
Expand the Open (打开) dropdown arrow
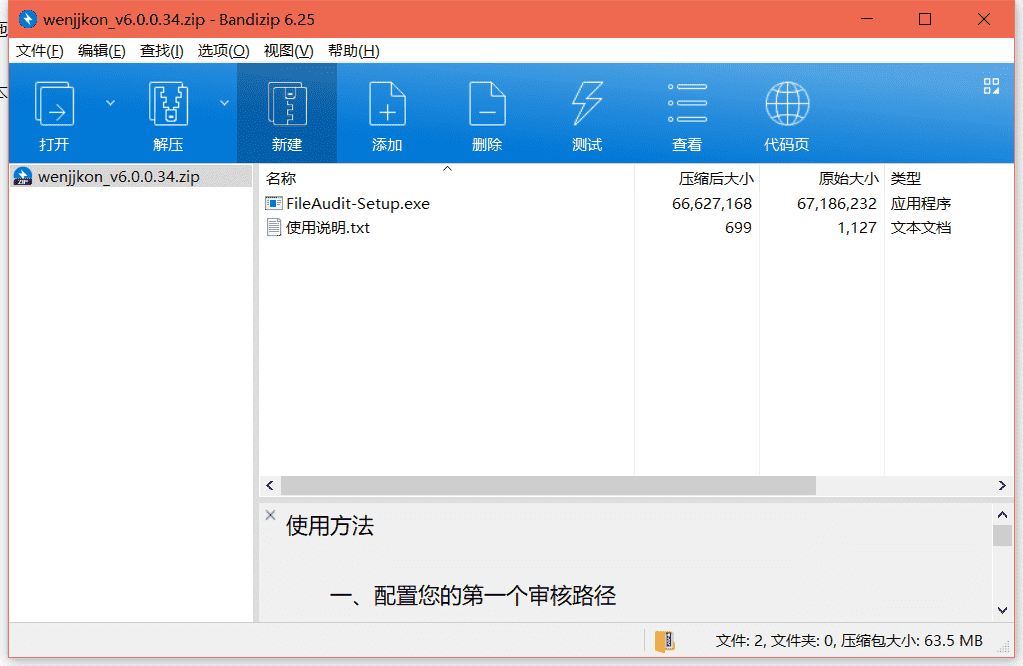[110, 103]
